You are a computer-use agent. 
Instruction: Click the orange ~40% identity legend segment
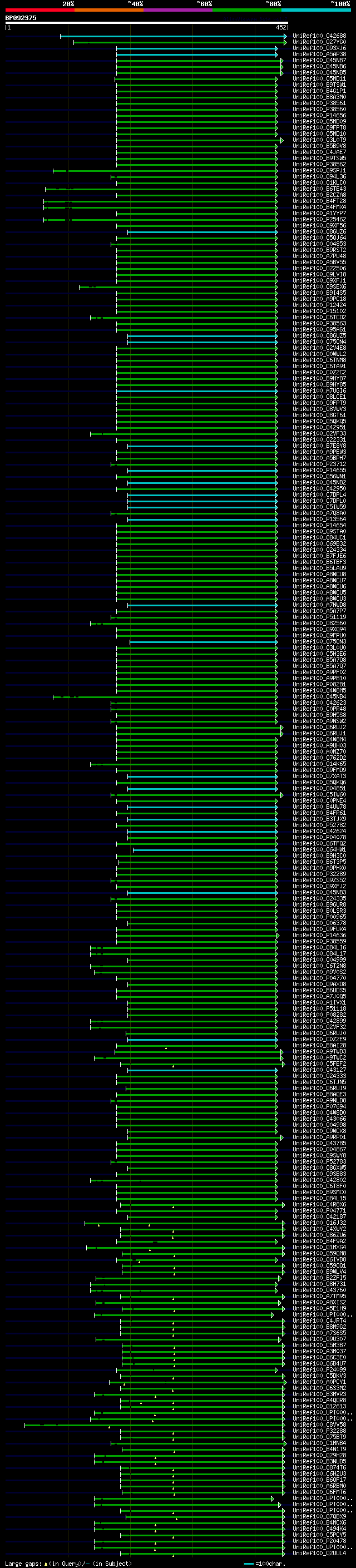click(109, 10)
